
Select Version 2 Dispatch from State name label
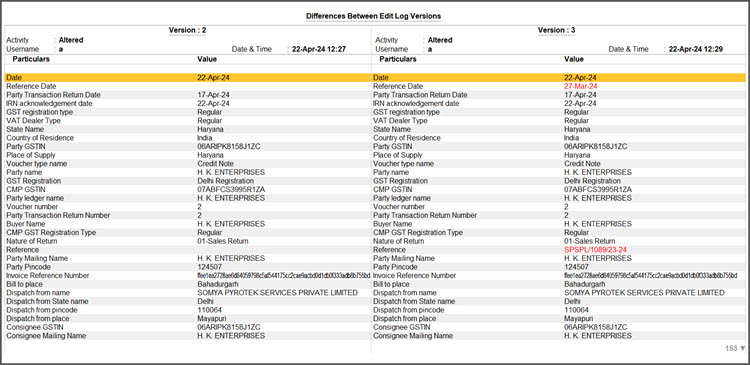(47, 301)
